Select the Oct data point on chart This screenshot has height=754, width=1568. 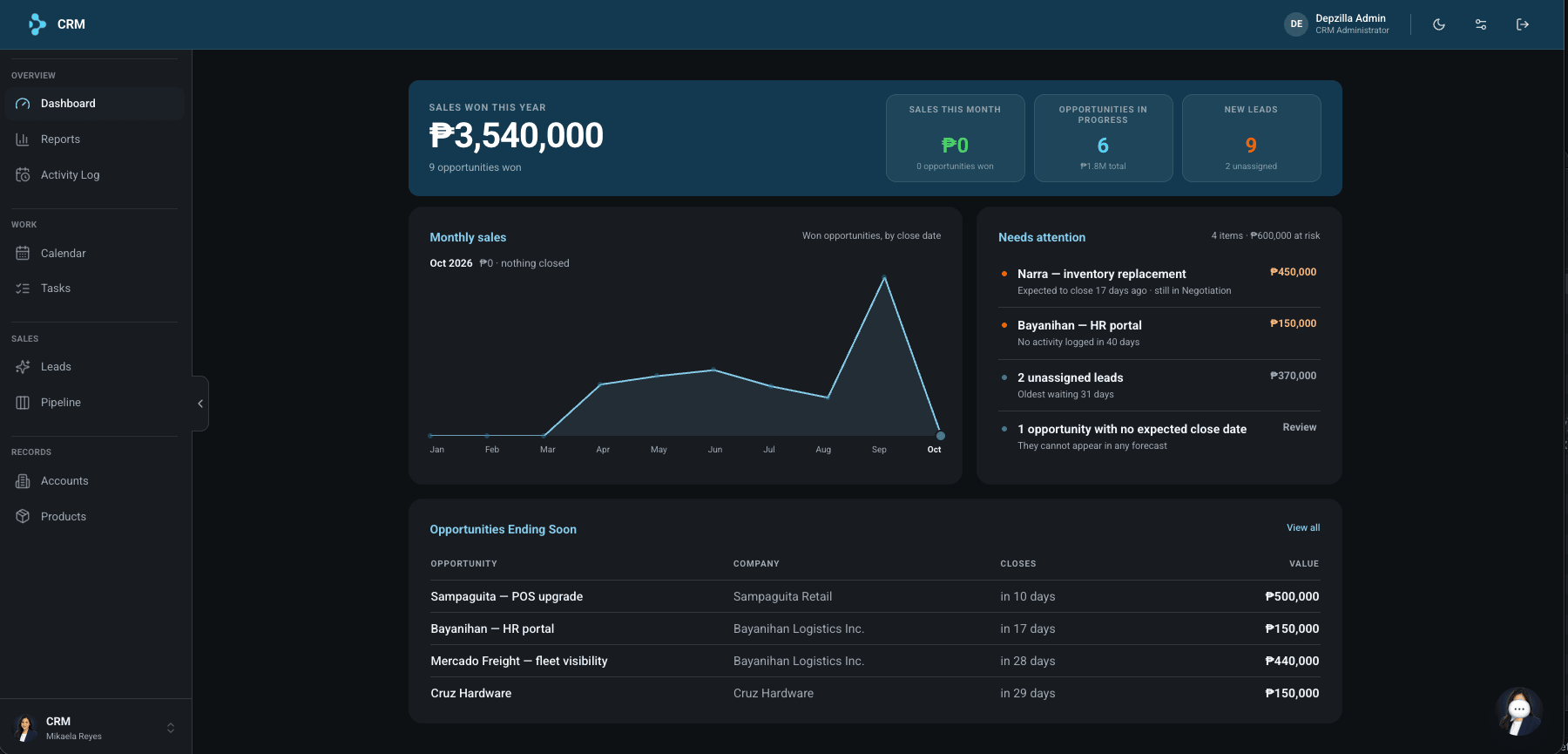click(940, 436)
